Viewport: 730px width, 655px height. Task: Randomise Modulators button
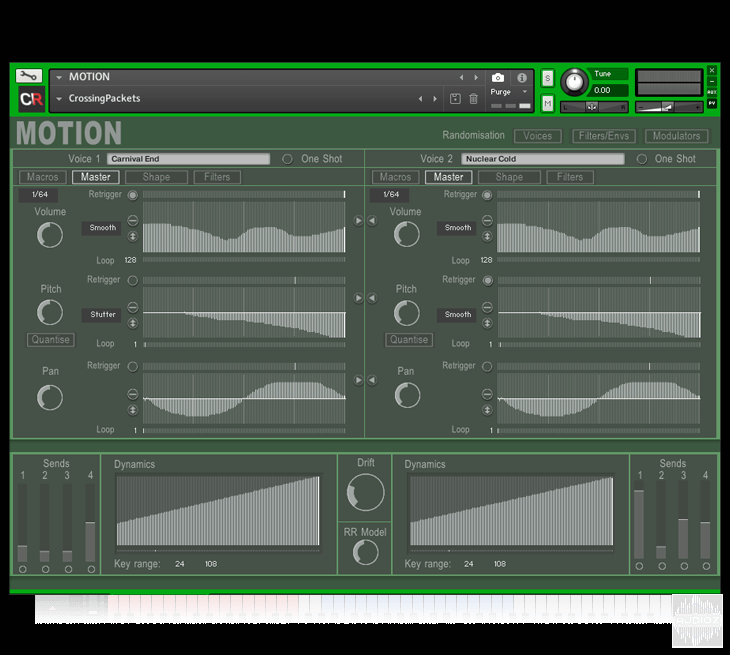[676, 136]
